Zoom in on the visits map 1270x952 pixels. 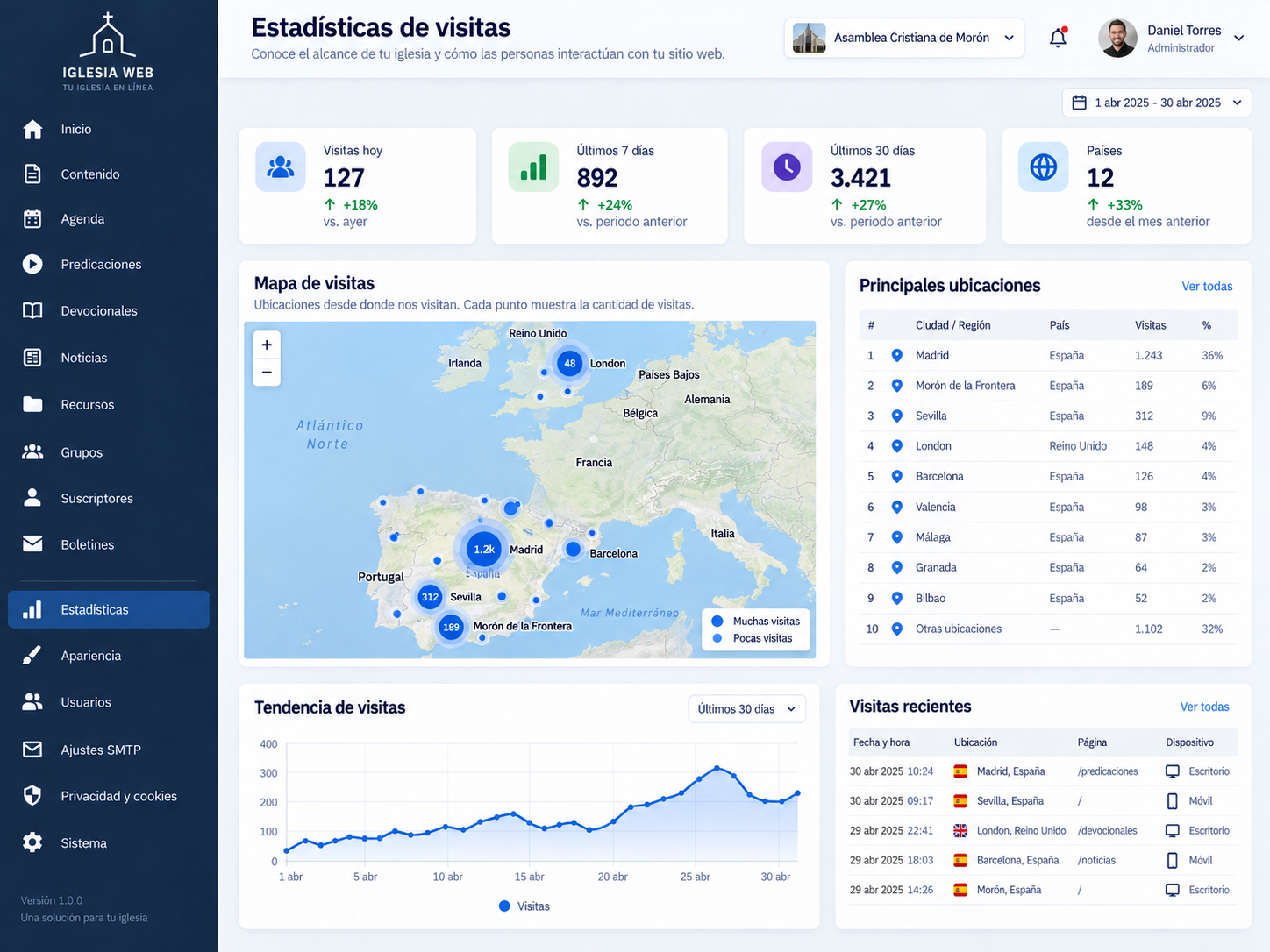267,345
